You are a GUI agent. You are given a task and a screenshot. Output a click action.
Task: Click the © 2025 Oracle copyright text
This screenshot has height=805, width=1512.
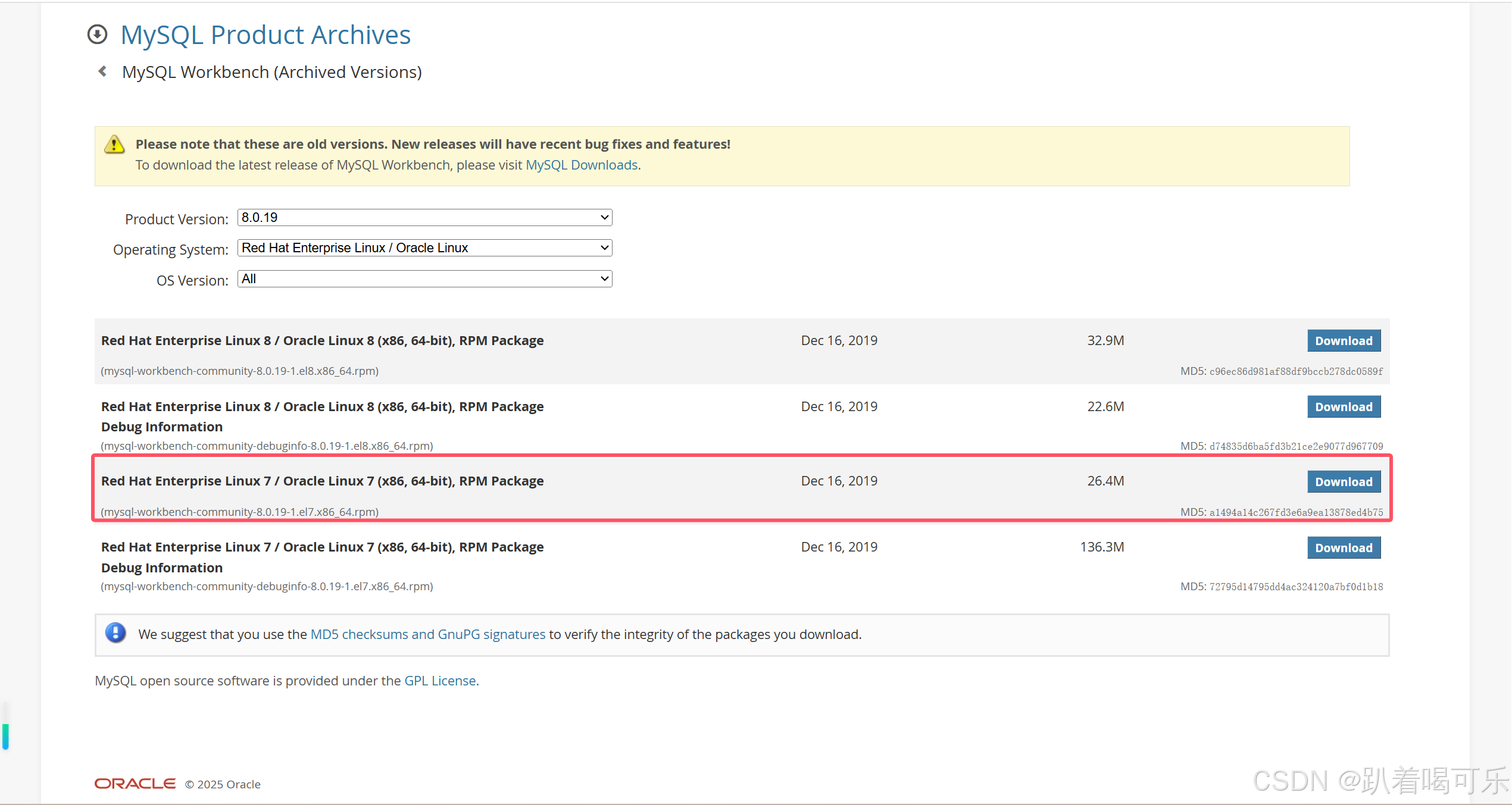point(223,784)
